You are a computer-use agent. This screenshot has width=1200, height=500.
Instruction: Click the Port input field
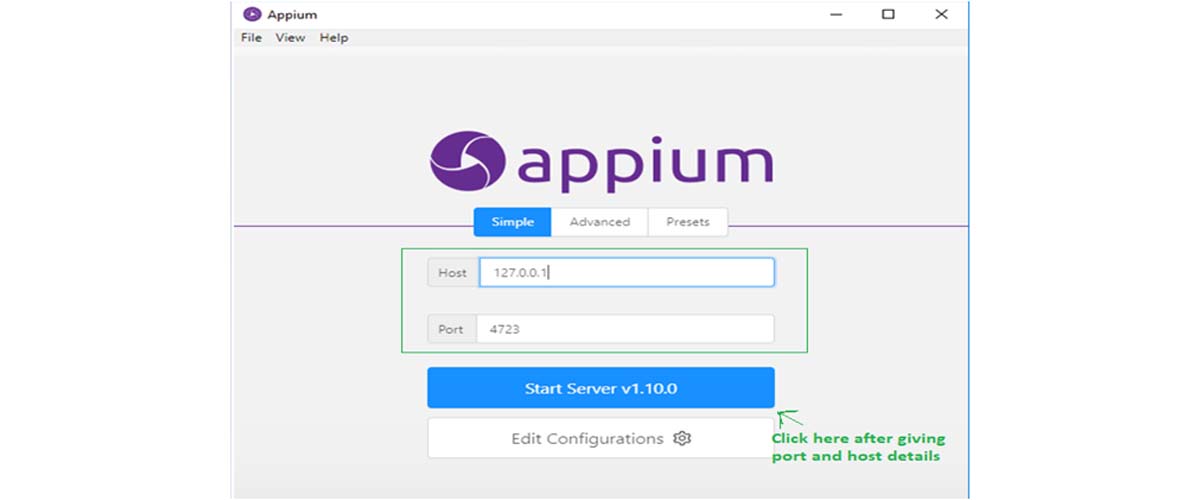tap(625, 329)
